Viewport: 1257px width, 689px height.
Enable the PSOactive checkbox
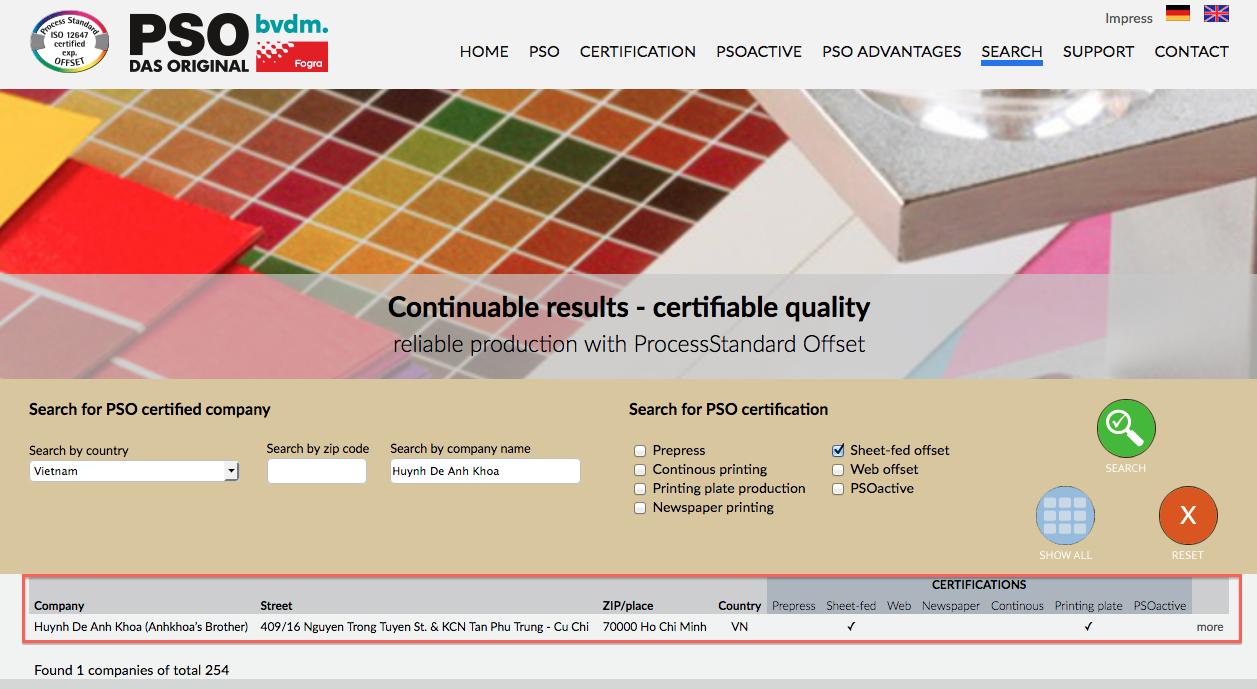coord(838,489)
